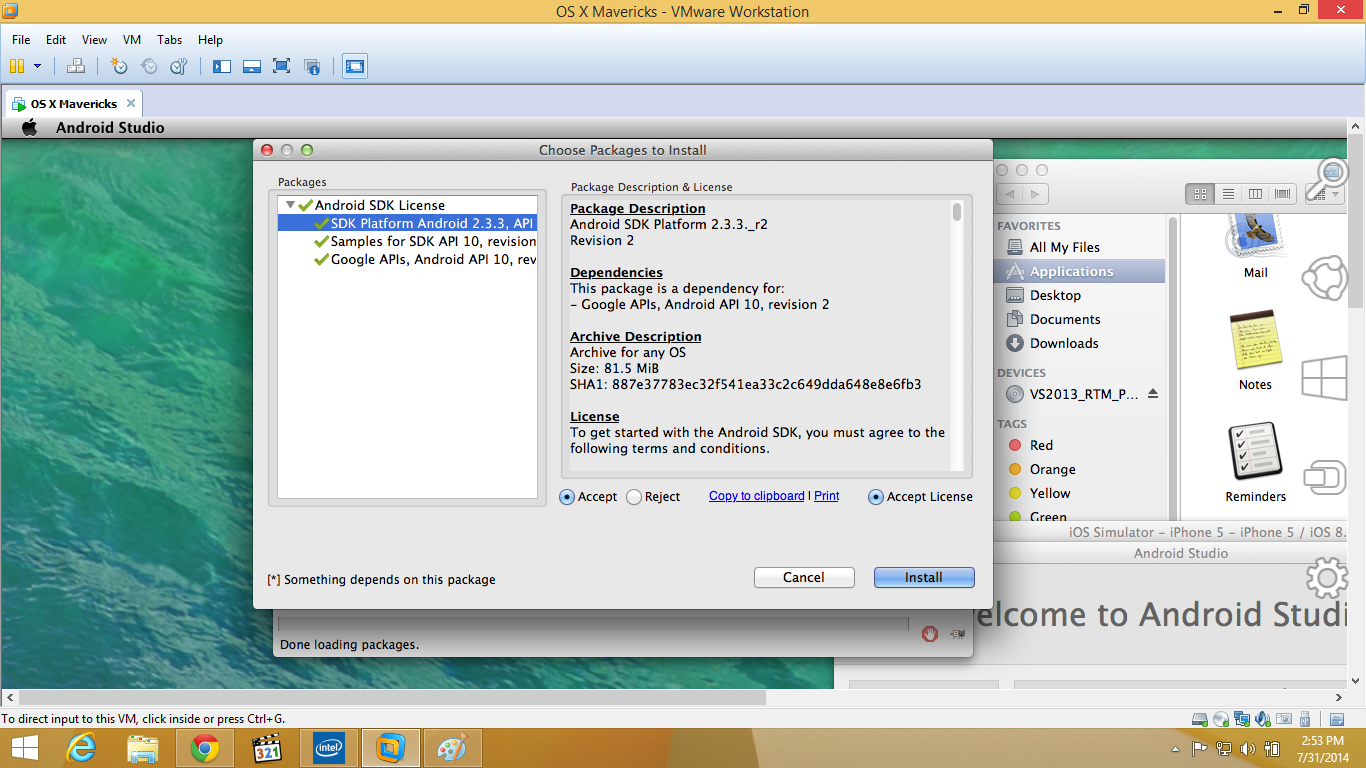Select the Reject radio button
This screenshot has width=1366, height=768.
click(634, 497)
